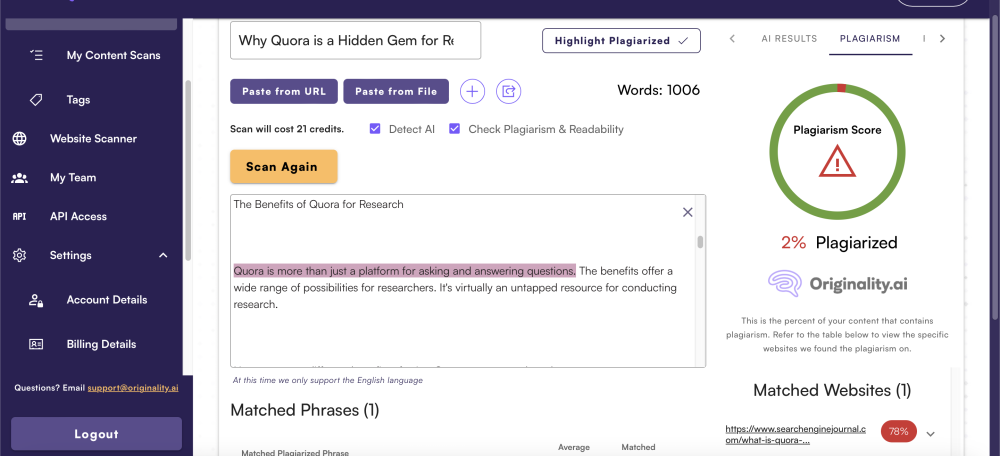1000x456 pixels.
Task: Click the highlighted plagiarized sentence
Action: pyautogui.click(x=404, y=271)
